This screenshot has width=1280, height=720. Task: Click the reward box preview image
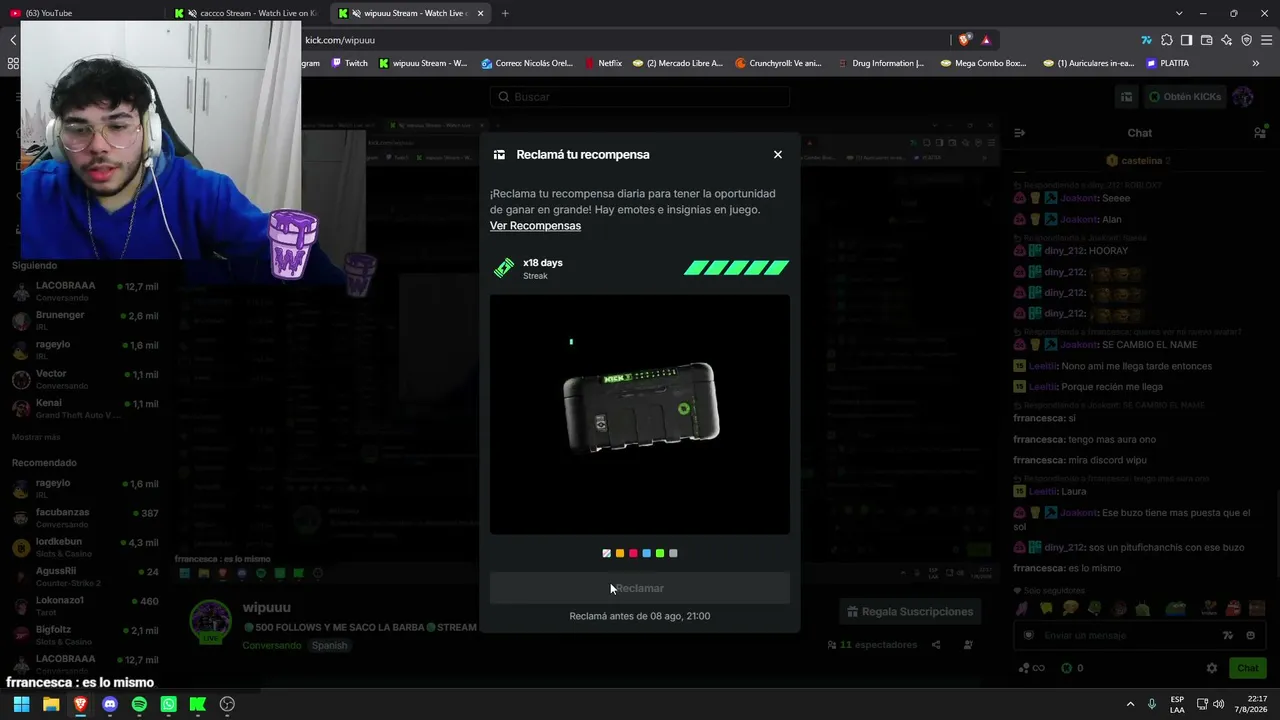[640, 414]
